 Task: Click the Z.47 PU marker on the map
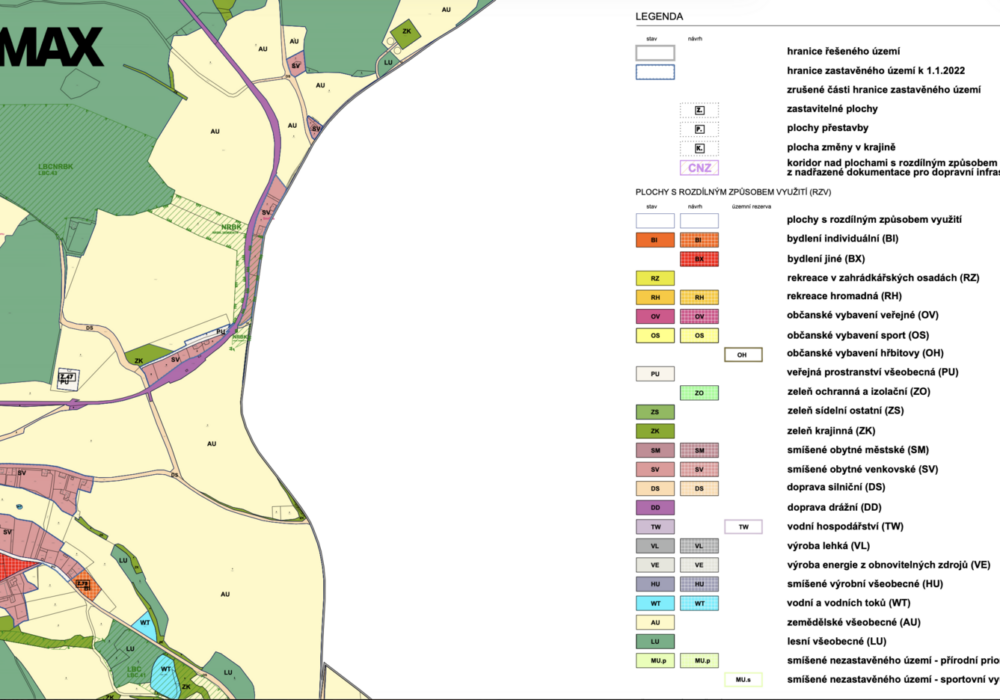67,377
